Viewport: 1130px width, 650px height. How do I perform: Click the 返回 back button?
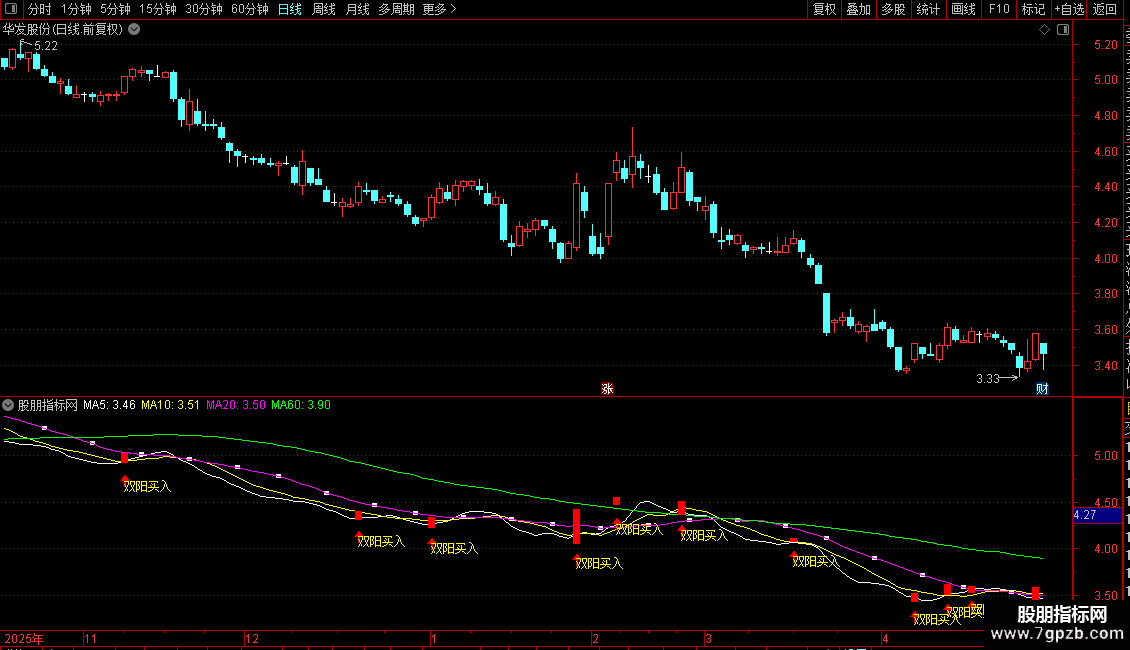(x=1105, y=9)
